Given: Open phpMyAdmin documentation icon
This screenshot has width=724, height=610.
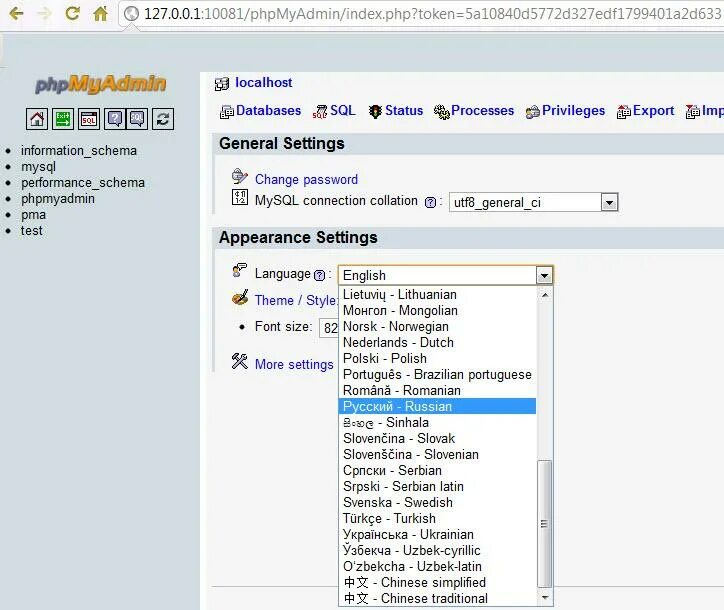Looking at the screenshot, I should (x=115, y=119).
